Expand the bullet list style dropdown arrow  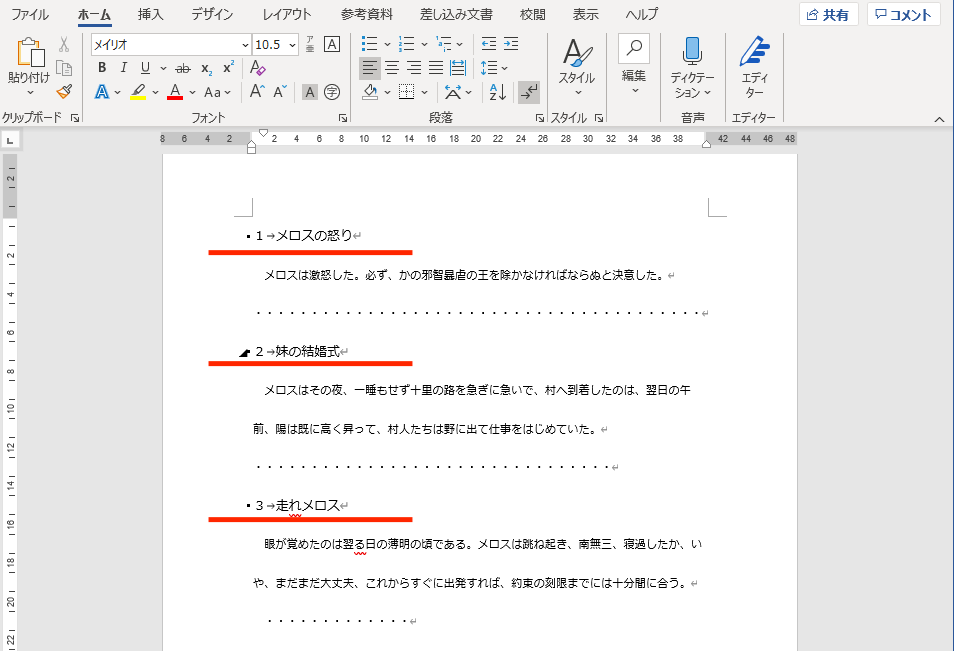pyautogui.click(x=387, y=44)
